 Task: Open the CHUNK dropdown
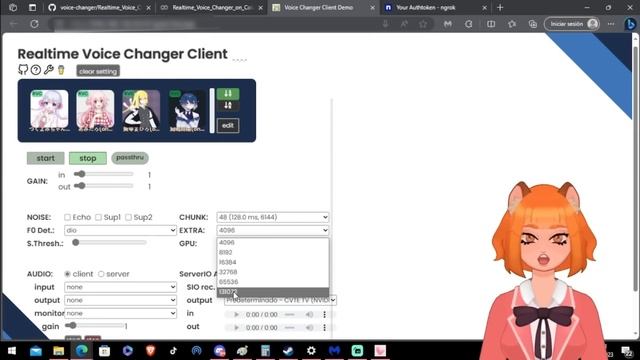(273, 217)
